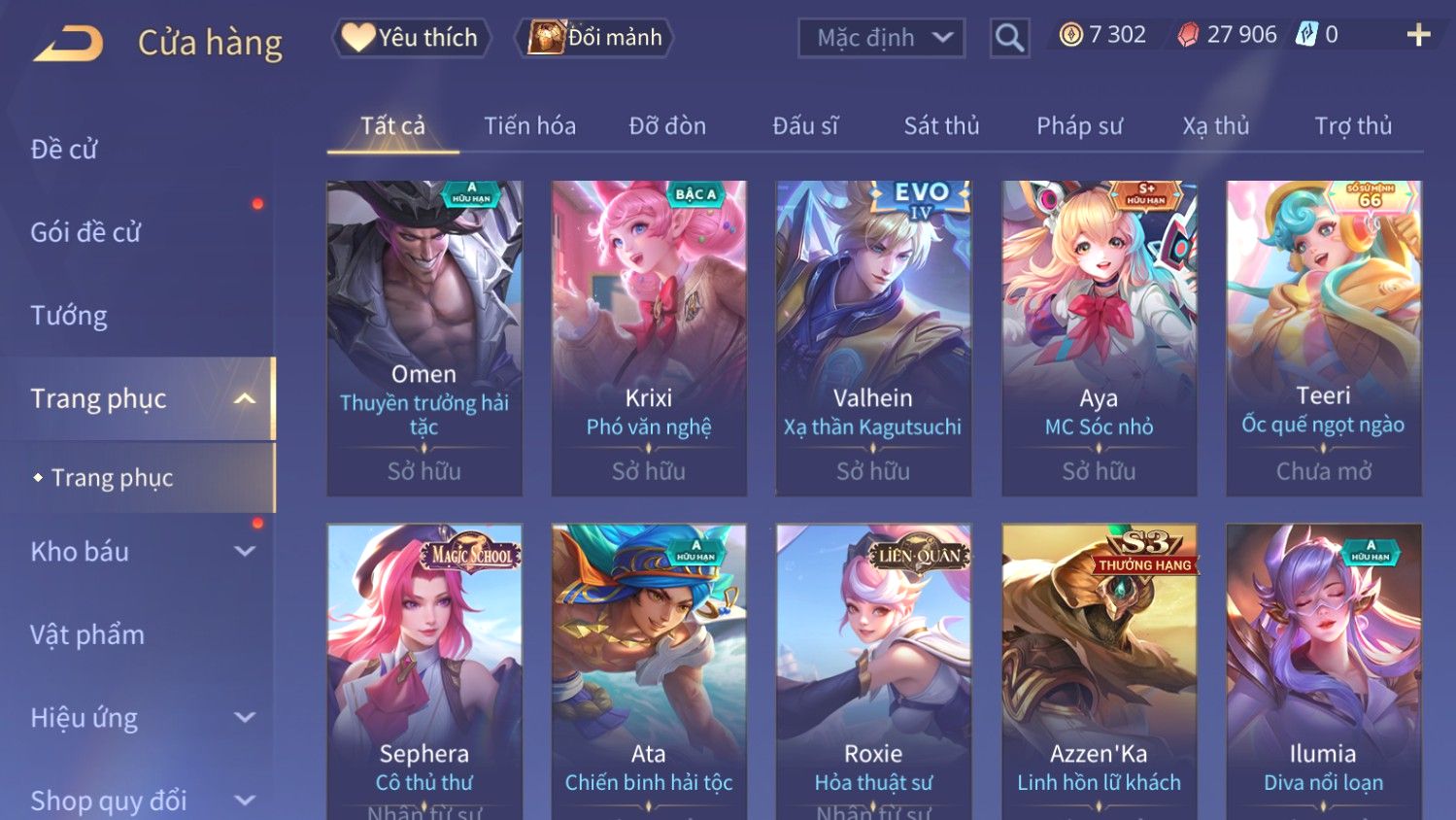This screenshot has height=820, width=1456.
Task: Click the plus icon to add currency
Action: tap(1418, 35)
